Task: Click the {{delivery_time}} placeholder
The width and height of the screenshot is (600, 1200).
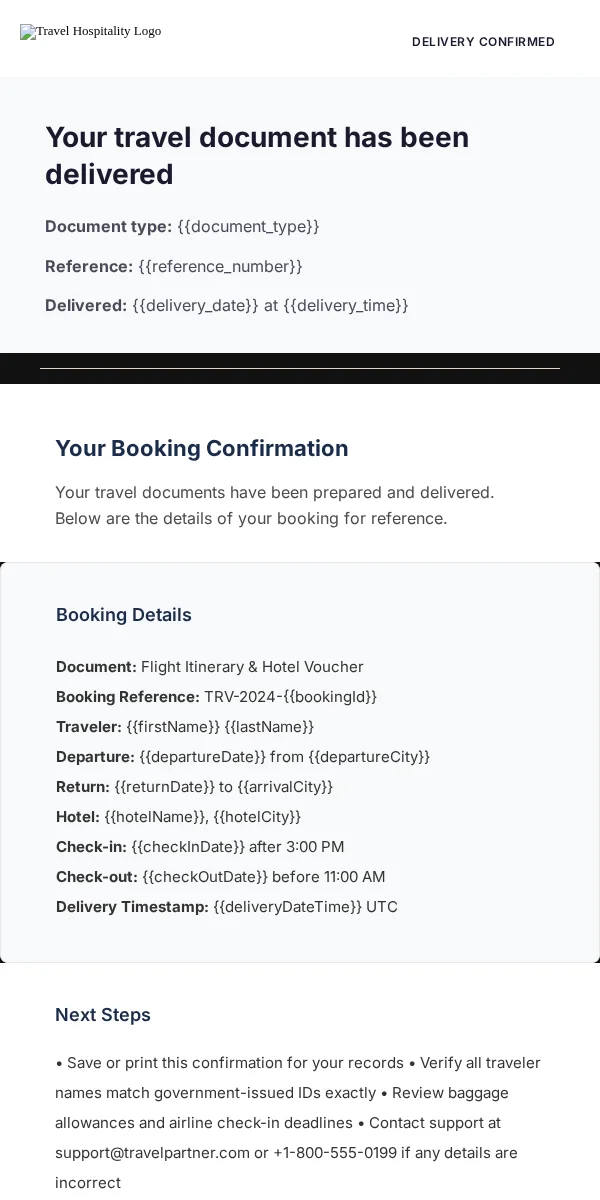Action: click(x=346, y=306)
